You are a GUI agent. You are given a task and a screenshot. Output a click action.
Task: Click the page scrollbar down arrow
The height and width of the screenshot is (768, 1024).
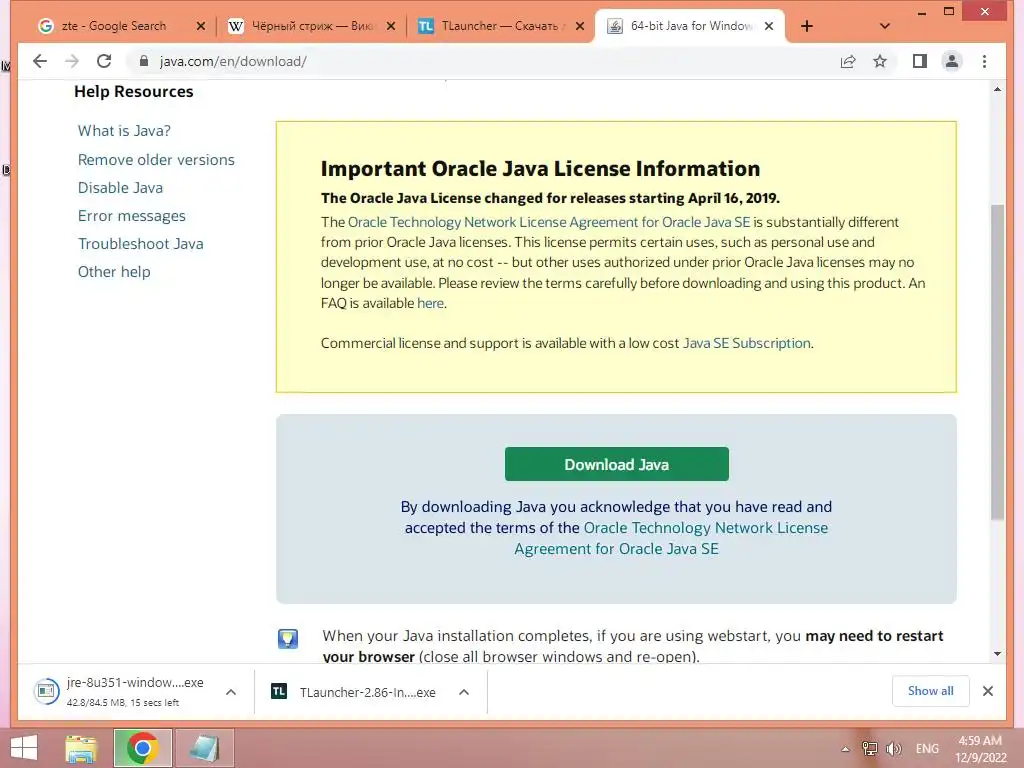[x=997, y=654]
